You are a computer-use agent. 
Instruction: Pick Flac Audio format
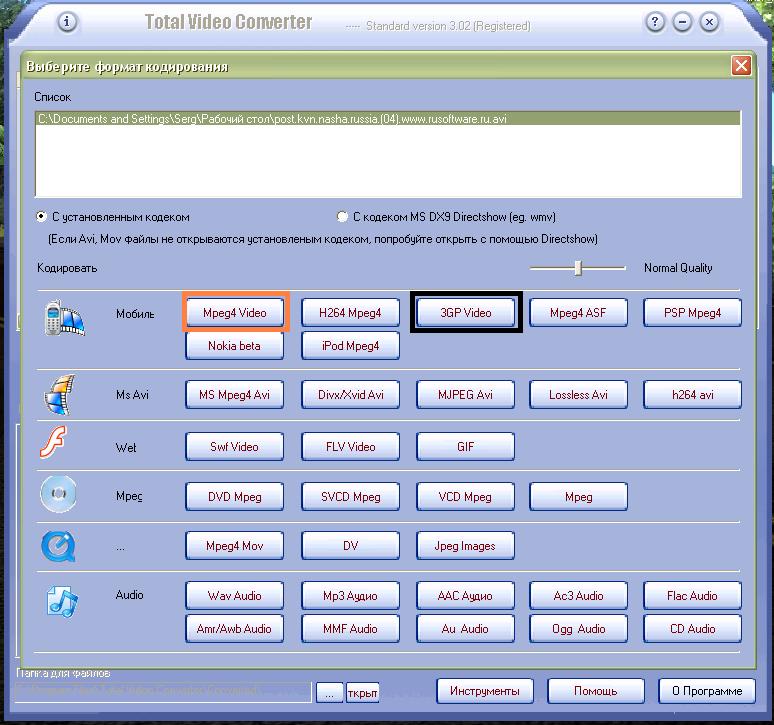(x=692, y=596)
